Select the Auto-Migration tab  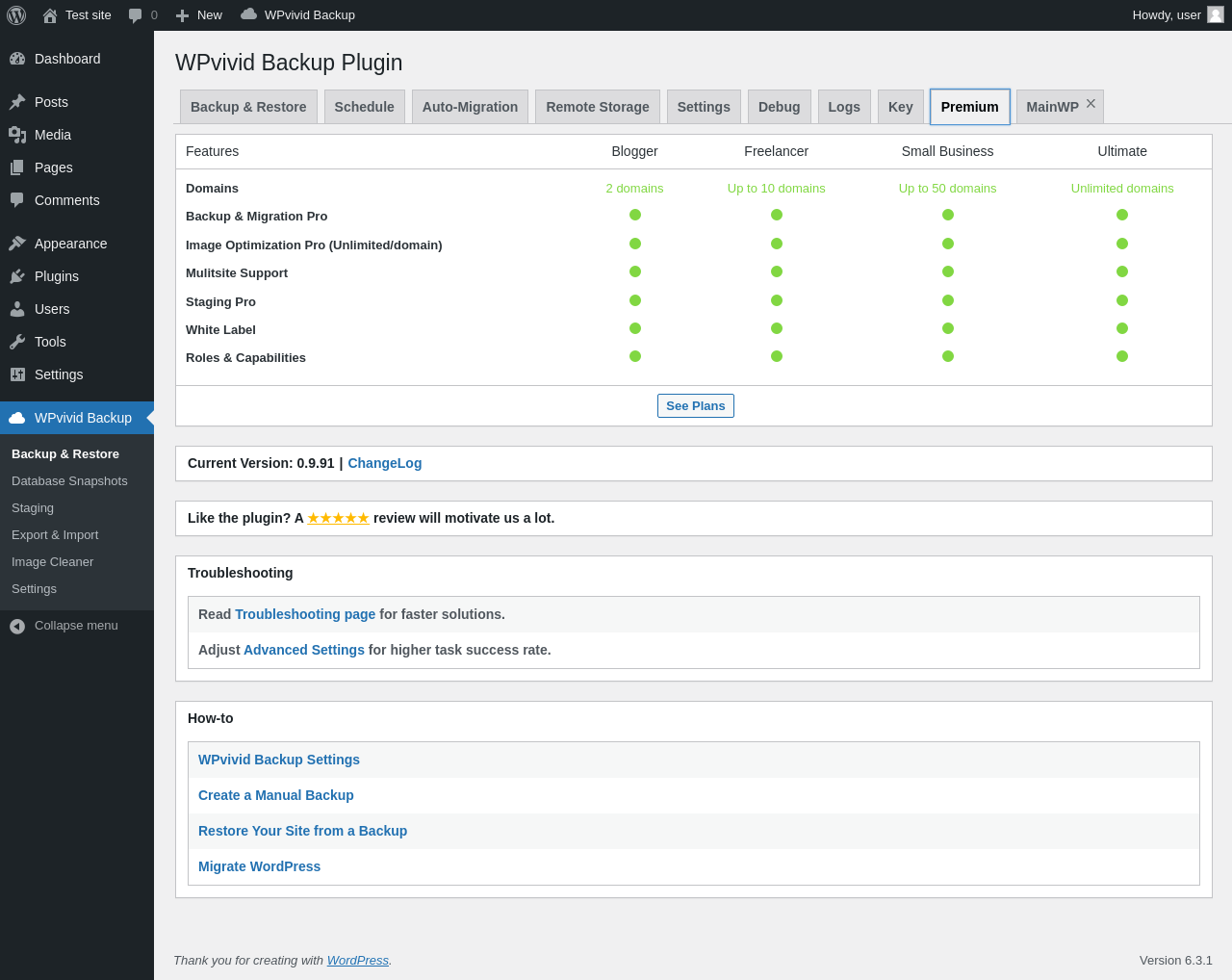[x=470, y=107]
